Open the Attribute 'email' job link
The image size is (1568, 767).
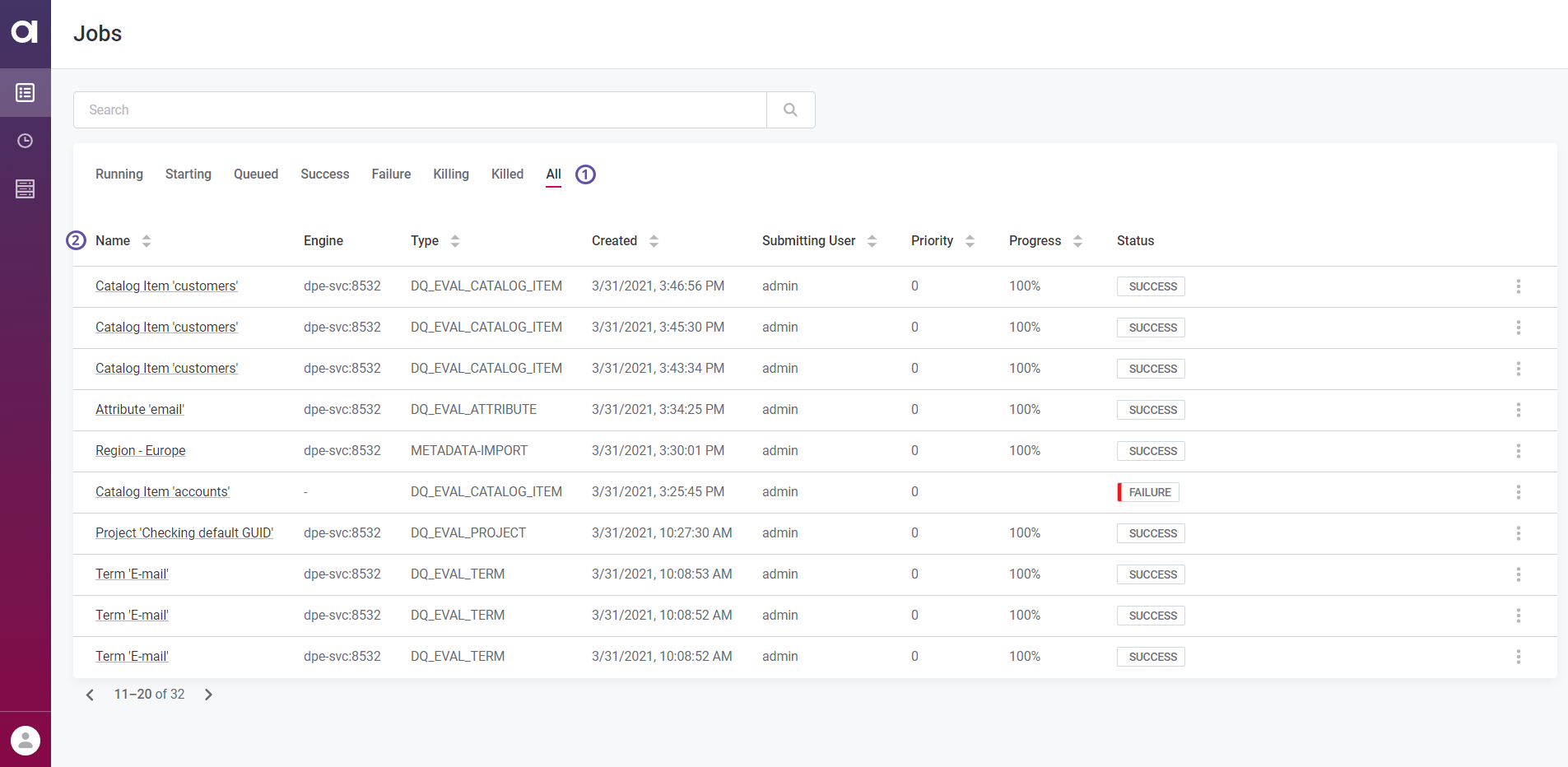coord(139,409)
